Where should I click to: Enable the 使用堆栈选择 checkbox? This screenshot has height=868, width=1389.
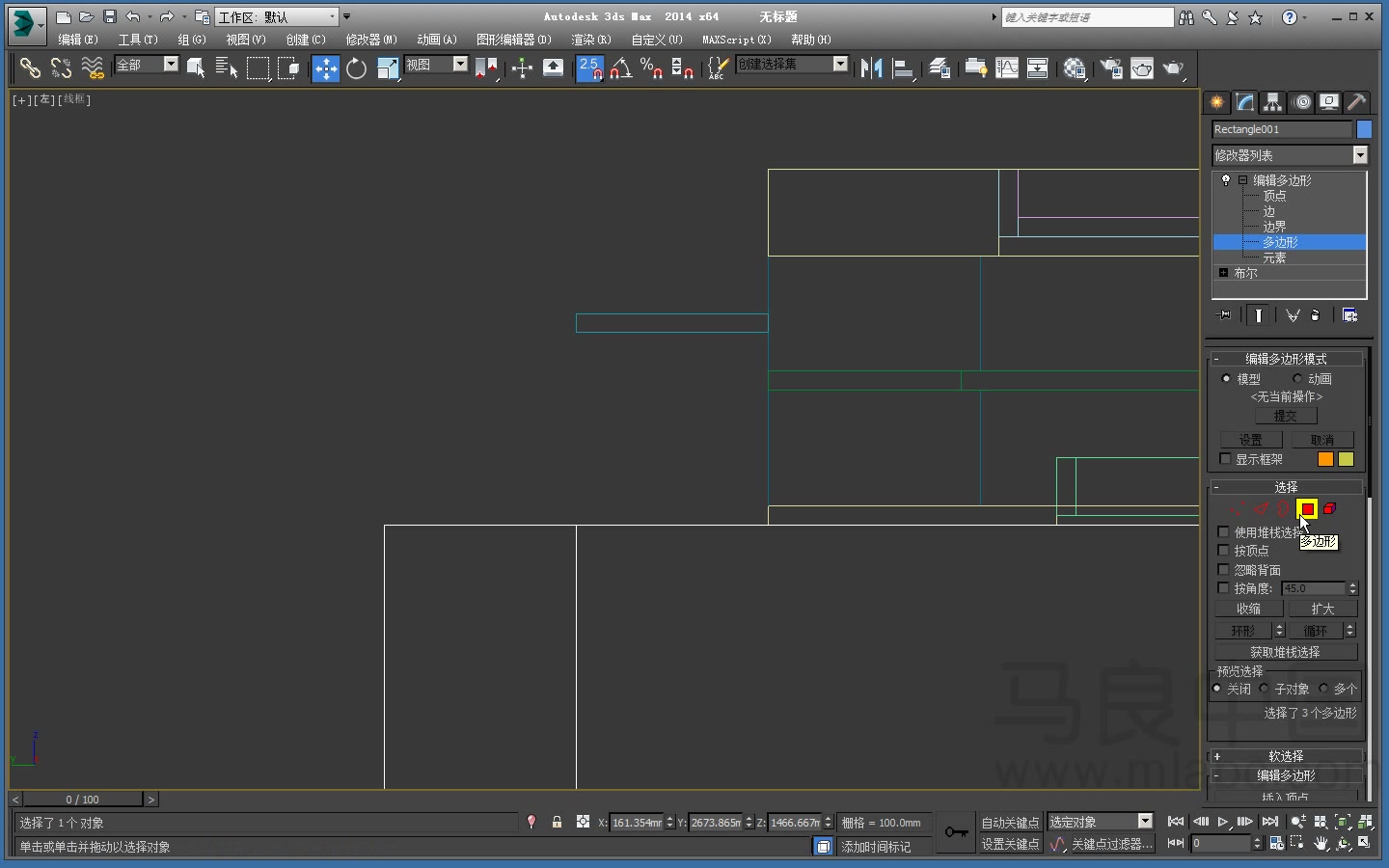click(x=1224, y=532)
